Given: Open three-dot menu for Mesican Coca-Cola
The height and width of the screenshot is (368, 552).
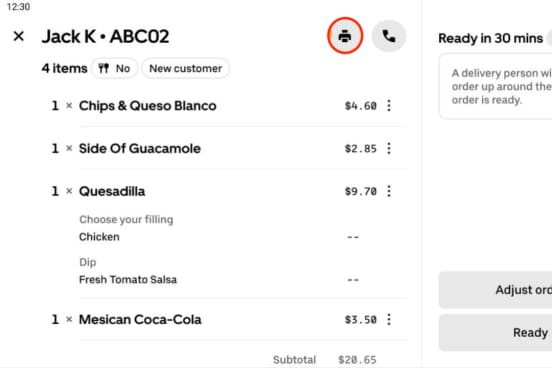Looking at the screenshot, I should click(x=389, y=319).
